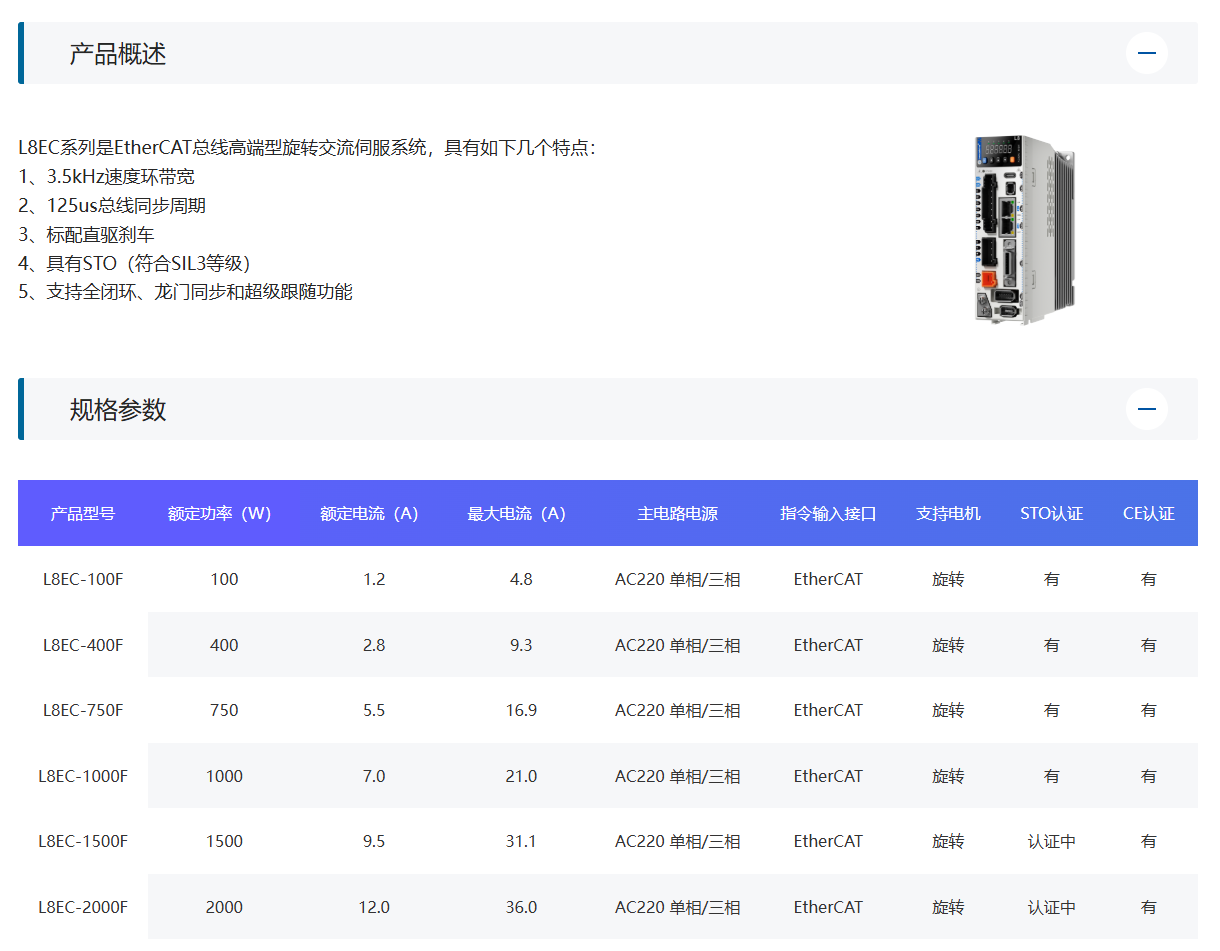This screenshot has height=951, width=1220.
Task: Click the 额定功率（W）column header
Action: pyautogui.click(x=220, y=514)
